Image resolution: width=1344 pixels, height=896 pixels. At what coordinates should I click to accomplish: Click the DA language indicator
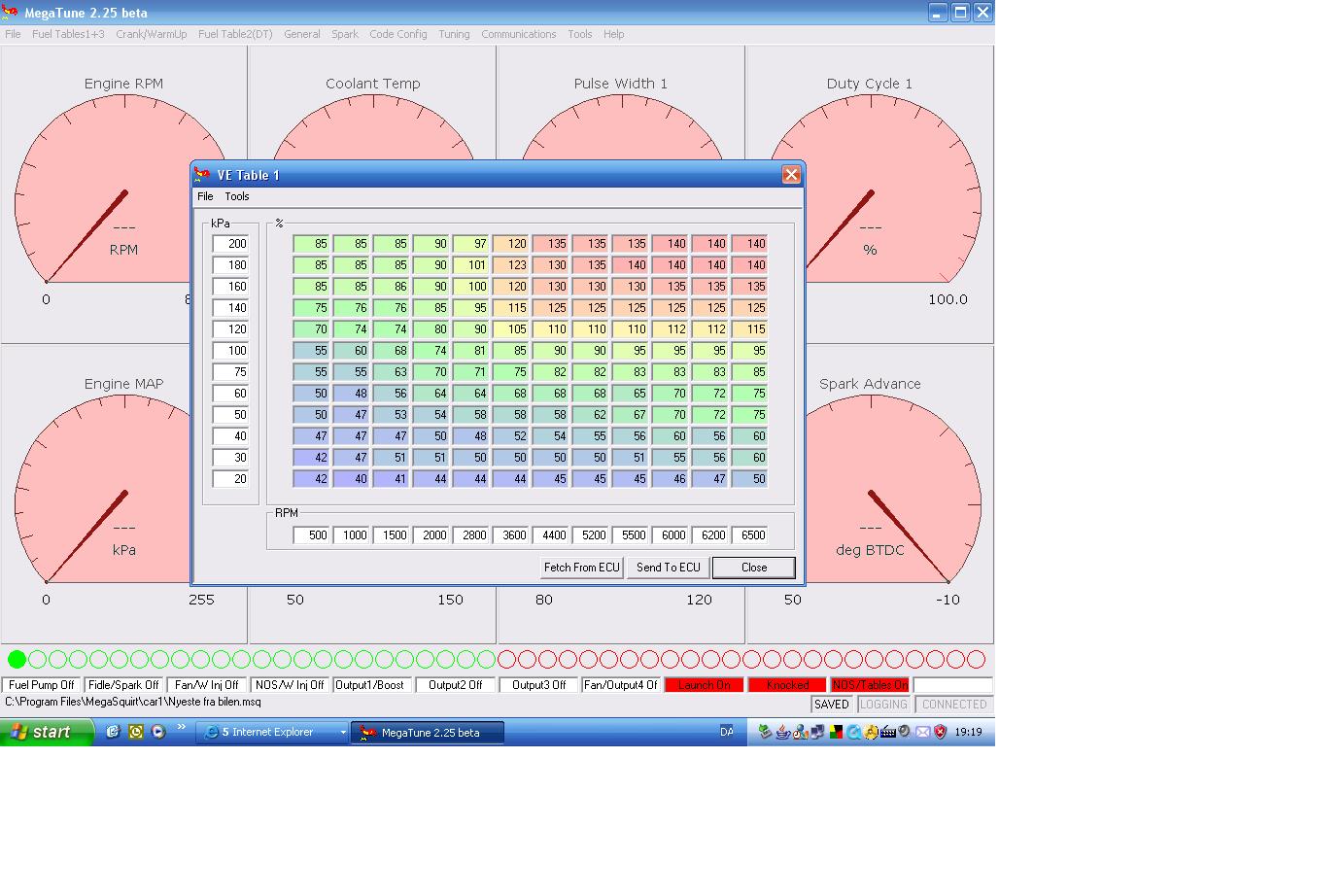[727, 732]
